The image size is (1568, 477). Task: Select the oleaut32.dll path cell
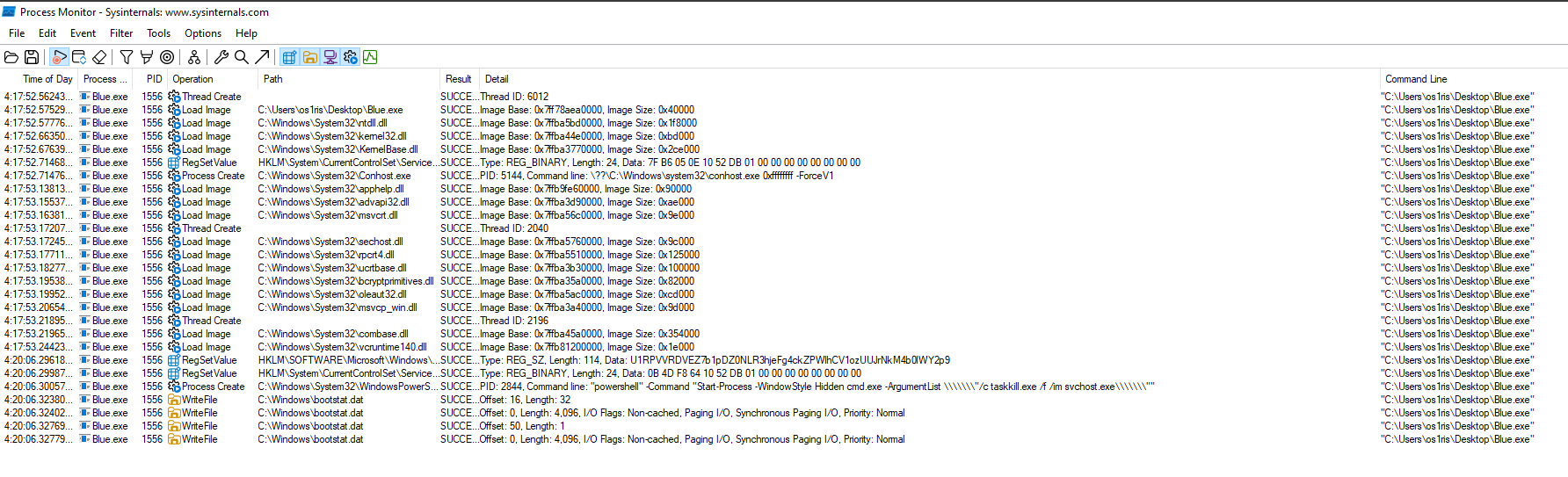point(332,294)
